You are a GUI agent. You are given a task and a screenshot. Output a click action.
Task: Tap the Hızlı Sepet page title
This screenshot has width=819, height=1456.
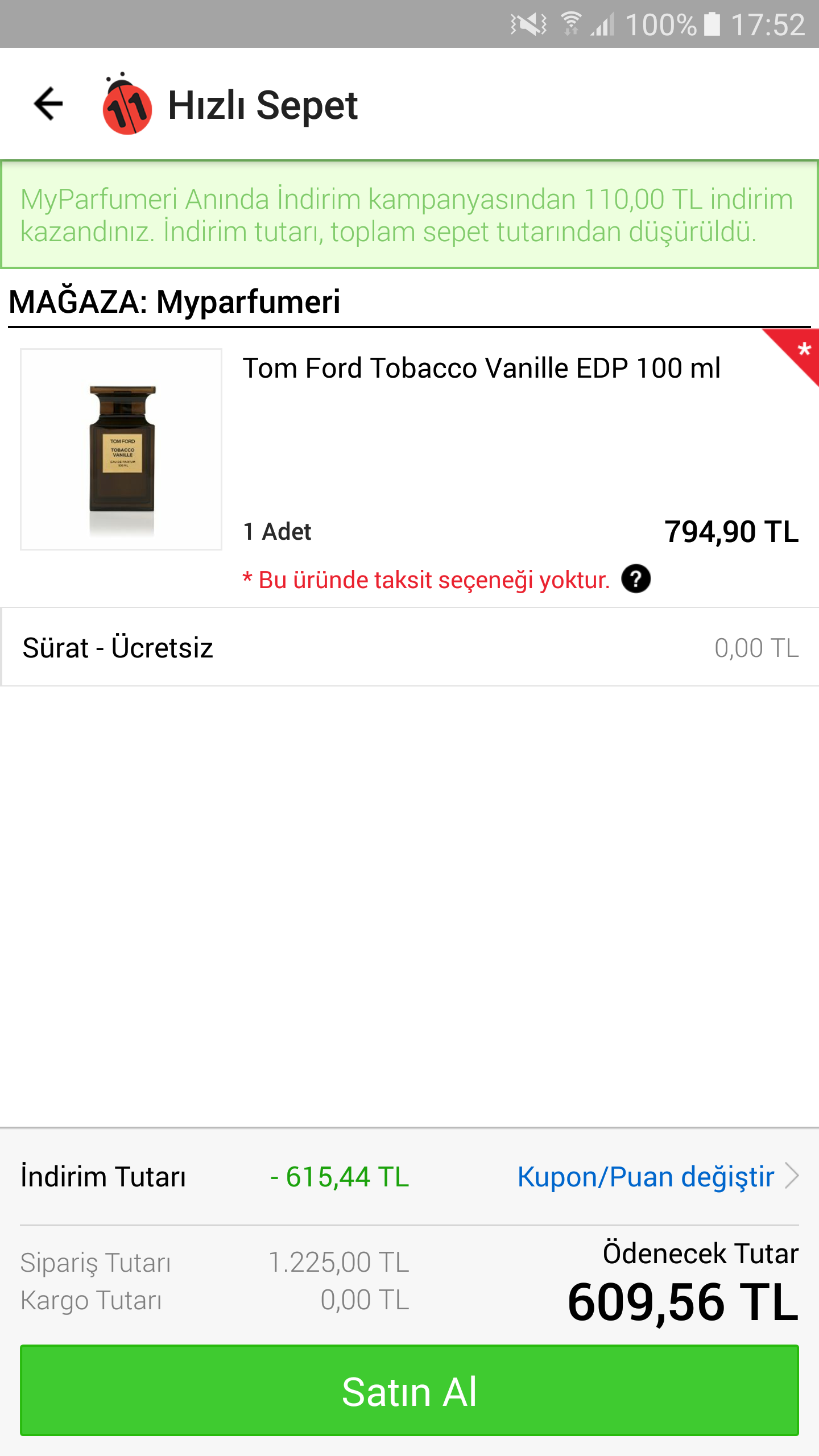263,105
